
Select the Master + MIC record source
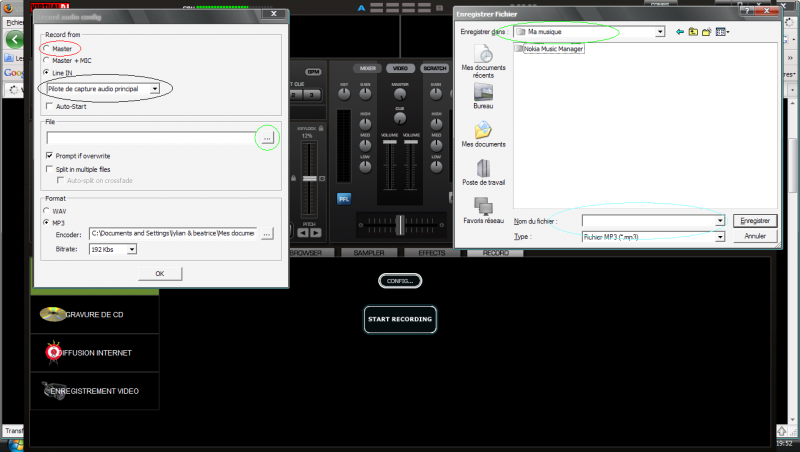46,60
